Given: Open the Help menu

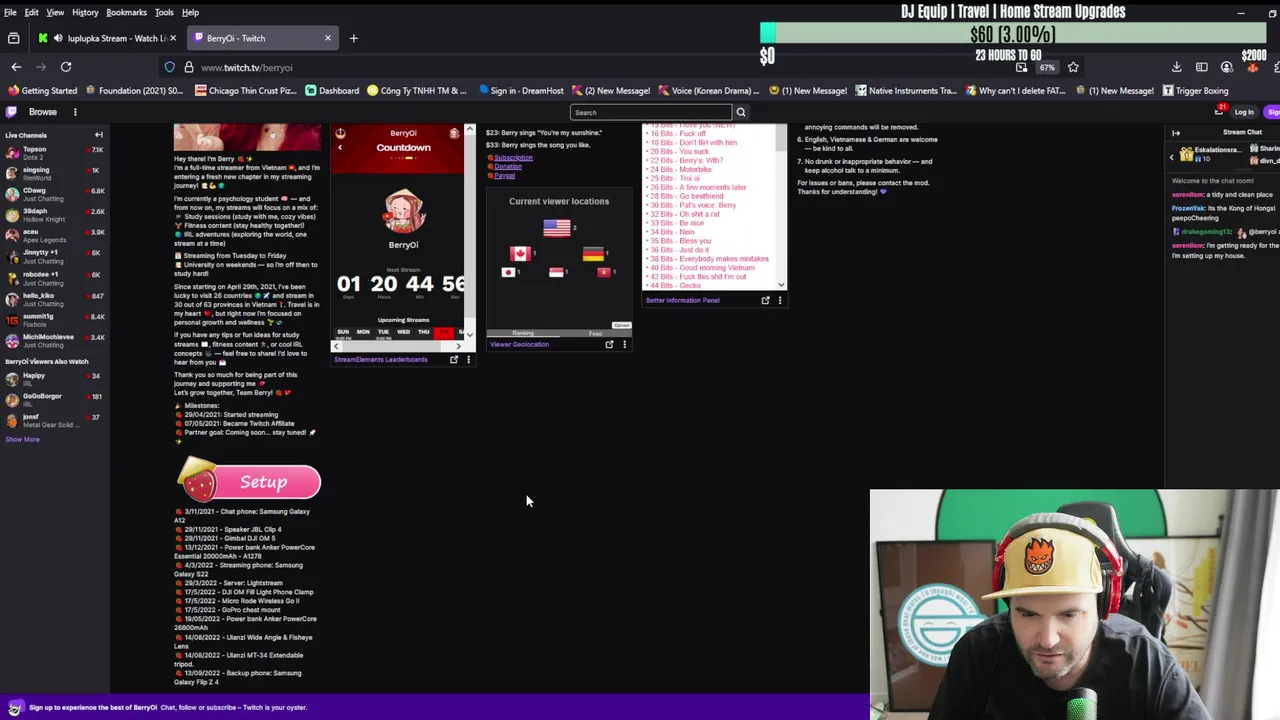Looking at the screenshot, I should coord(190,12).
